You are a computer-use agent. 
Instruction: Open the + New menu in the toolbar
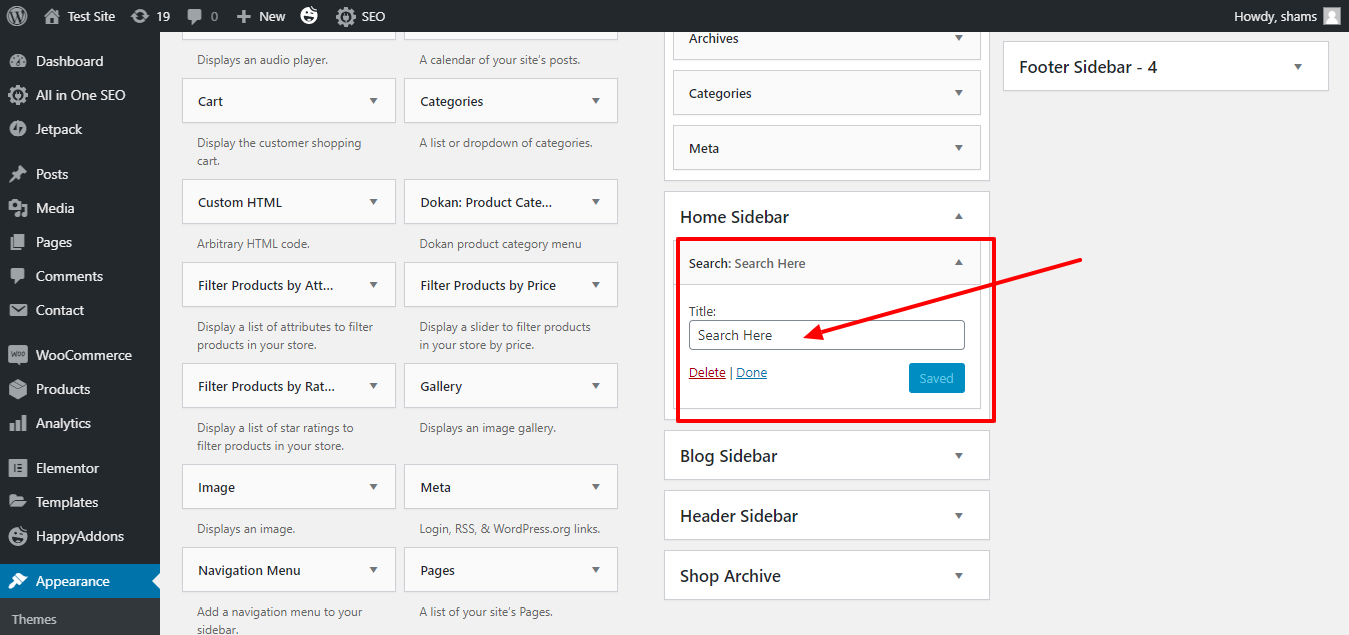tap(260, 16)
